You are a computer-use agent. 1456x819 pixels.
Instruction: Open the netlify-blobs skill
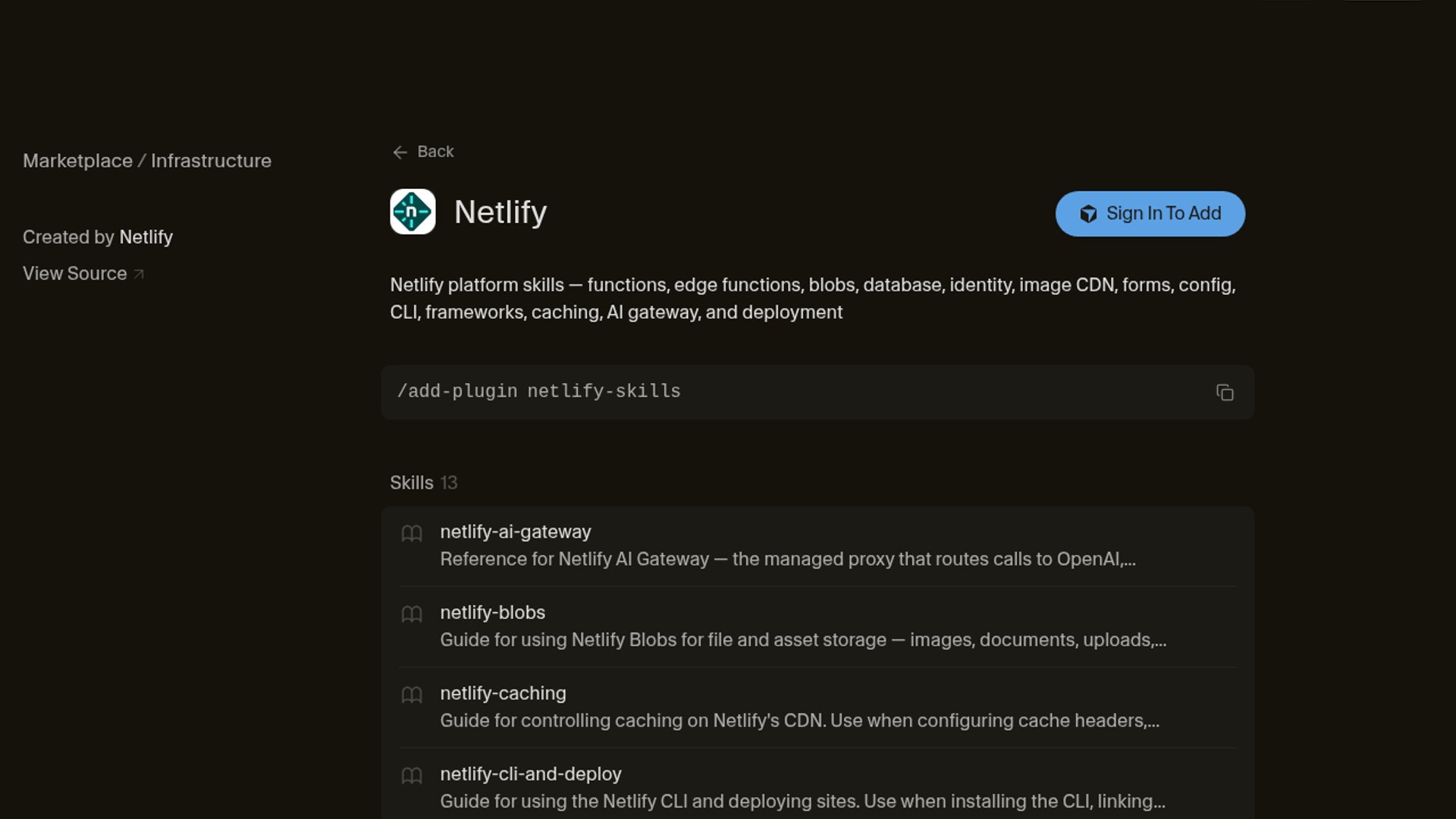pos(817,626)
